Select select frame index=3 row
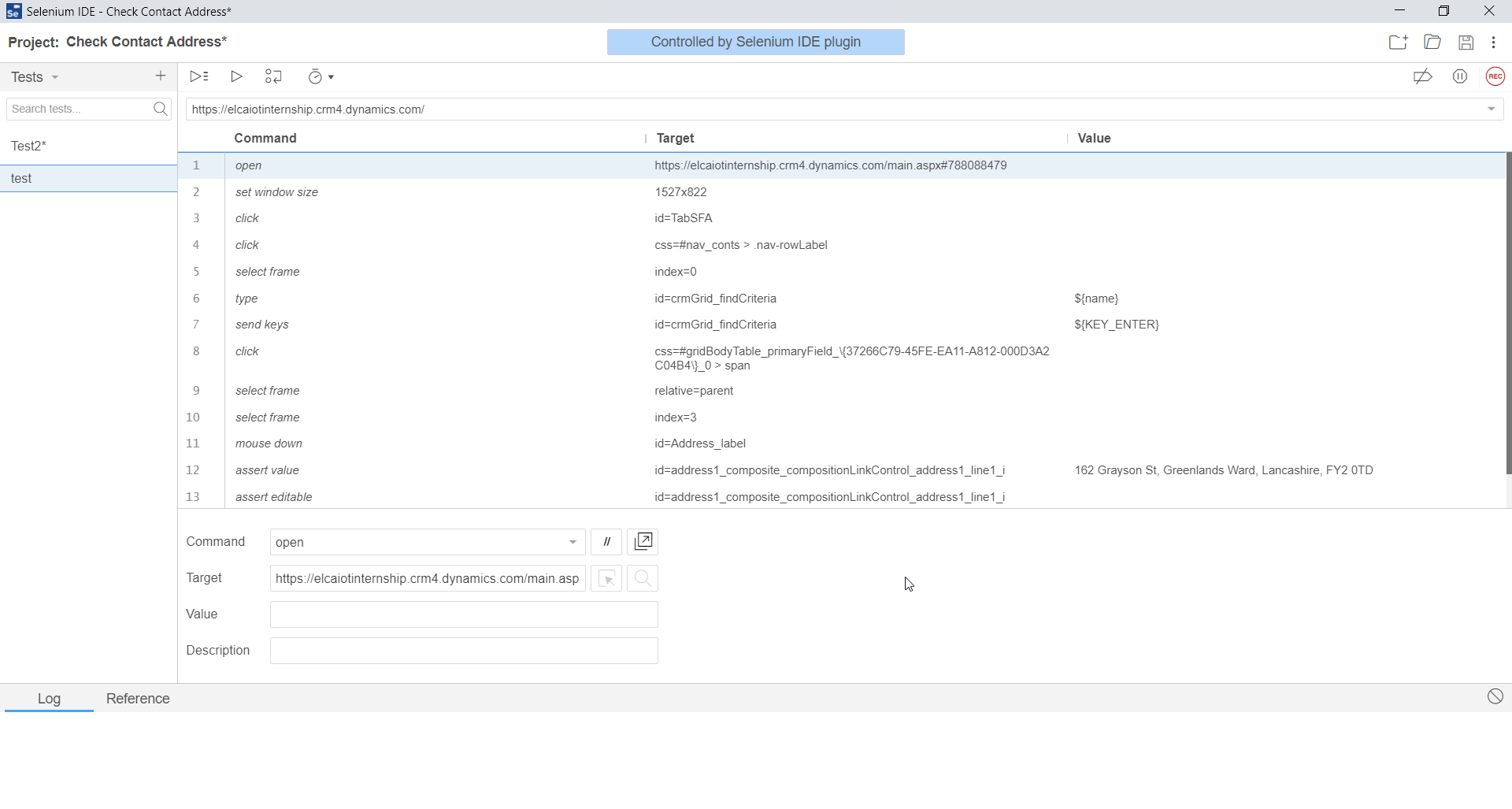 842,417
